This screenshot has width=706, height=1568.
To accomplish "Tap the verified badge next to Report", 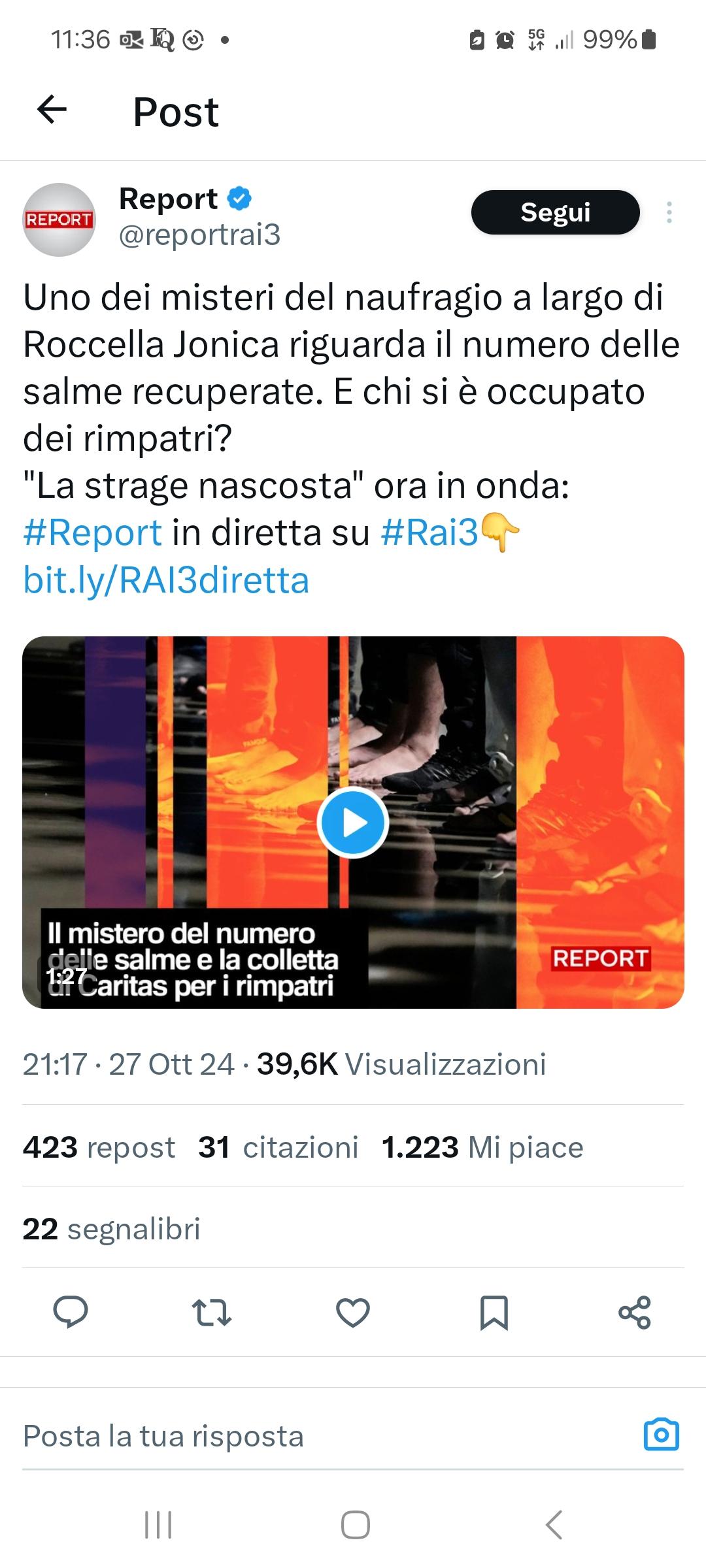I will click(x=240, y=198).
